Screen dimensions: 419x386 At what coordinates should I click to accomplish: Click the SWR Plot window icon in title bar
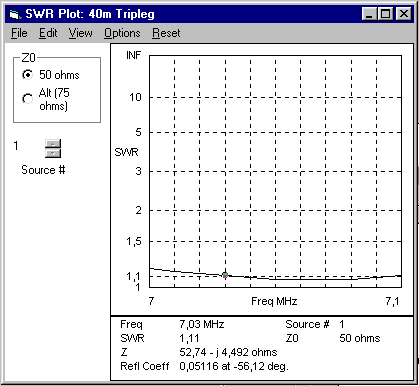(15, 14)
